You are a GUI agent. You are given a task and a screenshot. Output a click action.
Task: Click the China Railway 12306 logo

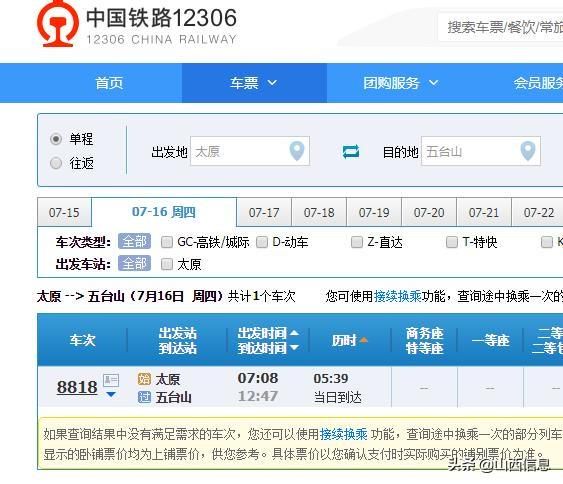[137, 24]
